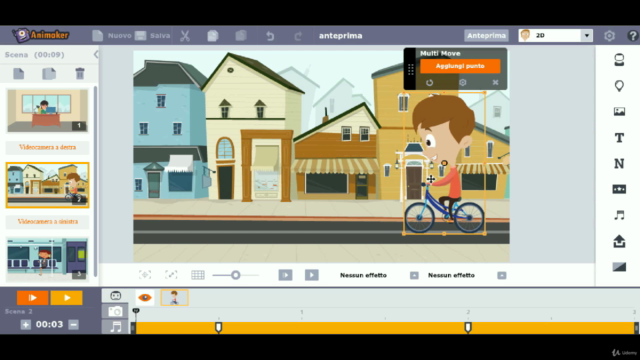Select scene 3 train station thumbnail
640x360 pixels.
click(47, 259)
